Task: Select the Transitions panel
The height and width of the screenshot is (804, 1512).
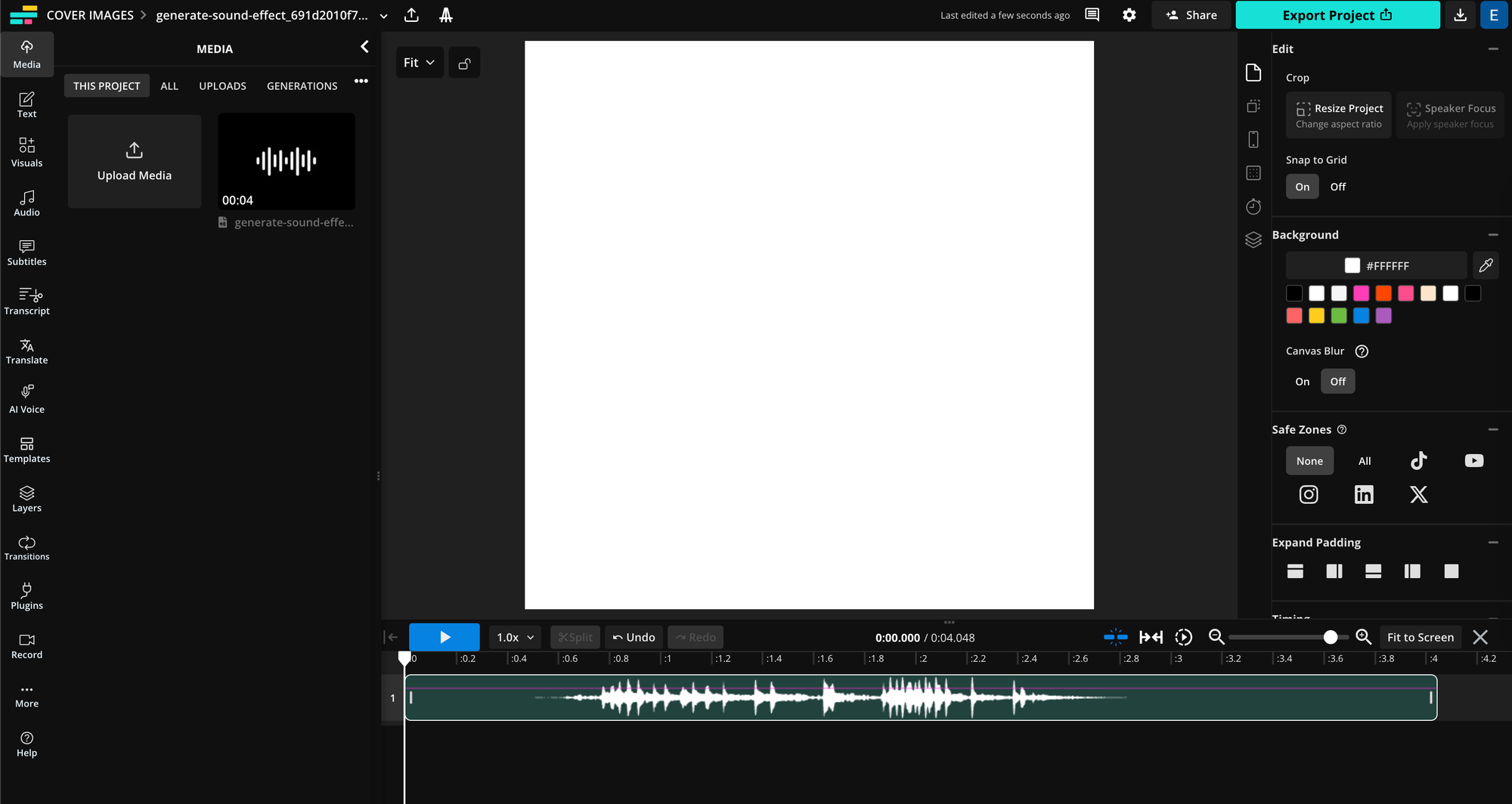Action: [x=26, y=546]
